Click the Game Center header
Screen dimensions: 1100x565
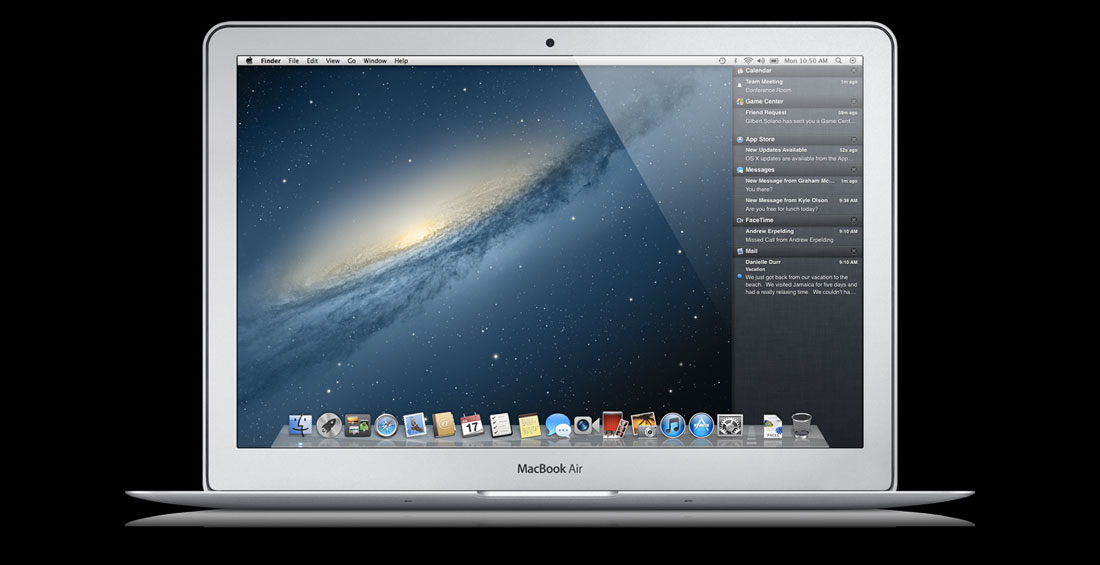click(x=798, y=101)
